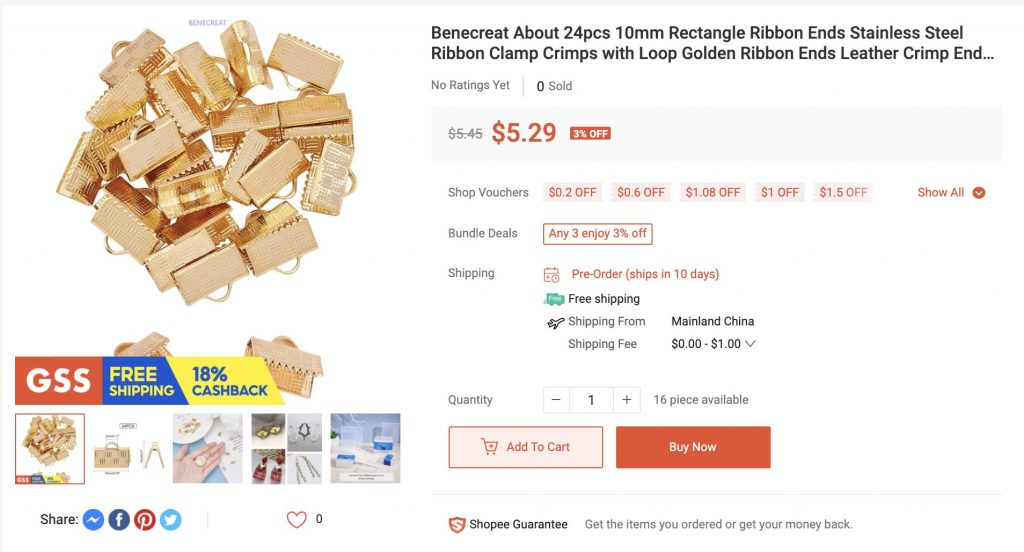
Task: Click the Shopee Guarantee shield icon
Action: 457,525
